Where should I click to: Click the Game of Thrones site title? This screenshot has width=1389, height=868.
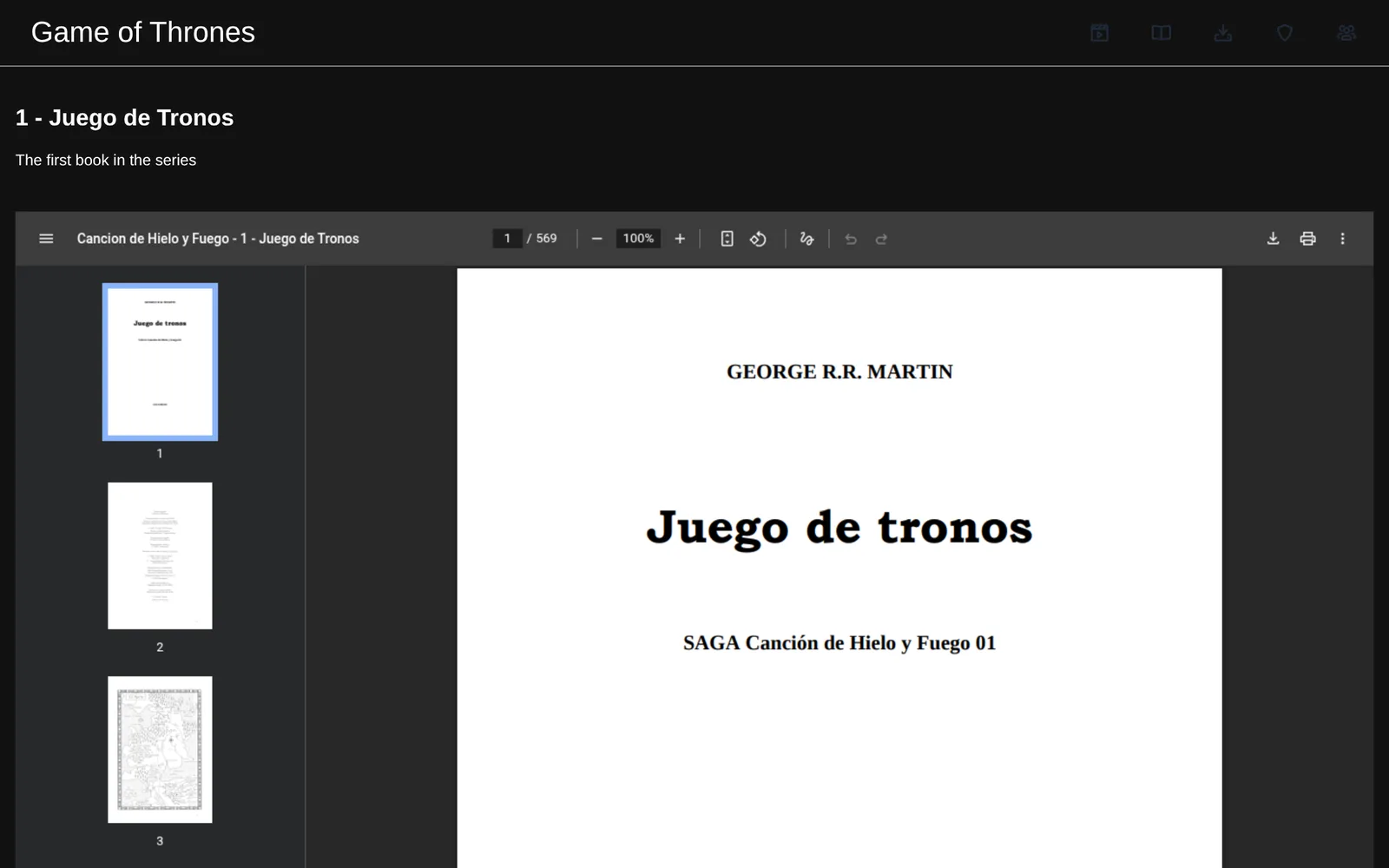[x=143, y=32]
